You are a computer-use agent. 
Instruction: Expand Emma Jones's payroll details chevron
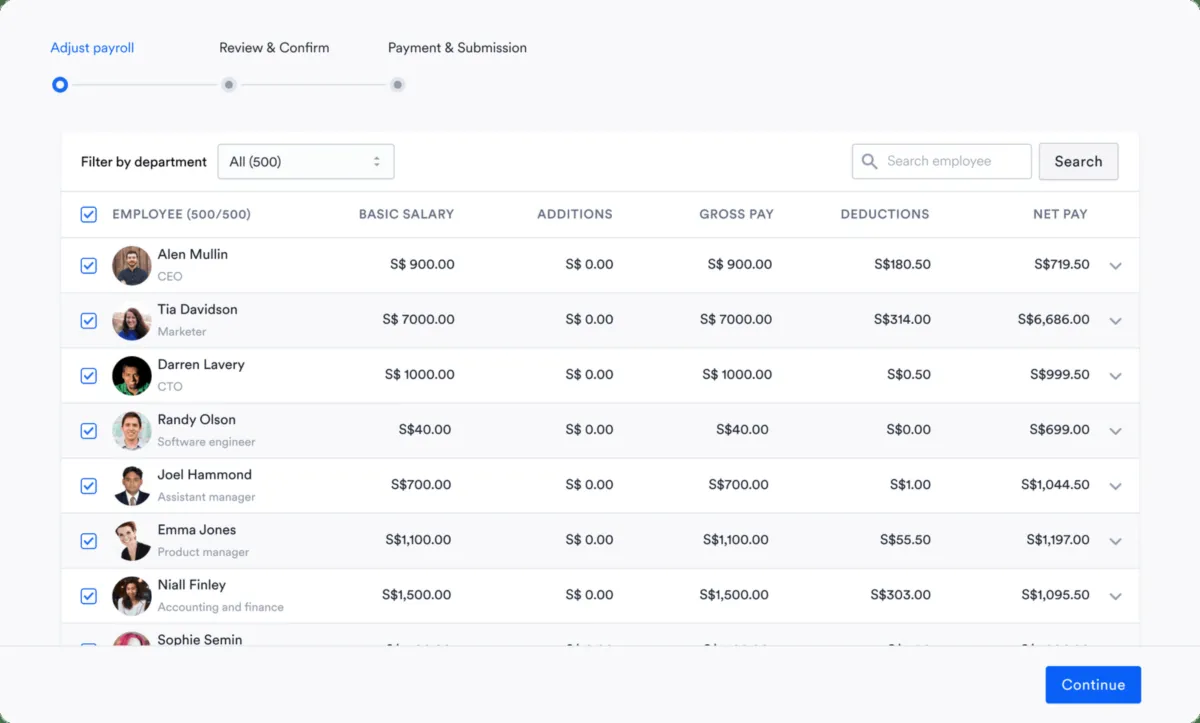(x=1116, y=541)
